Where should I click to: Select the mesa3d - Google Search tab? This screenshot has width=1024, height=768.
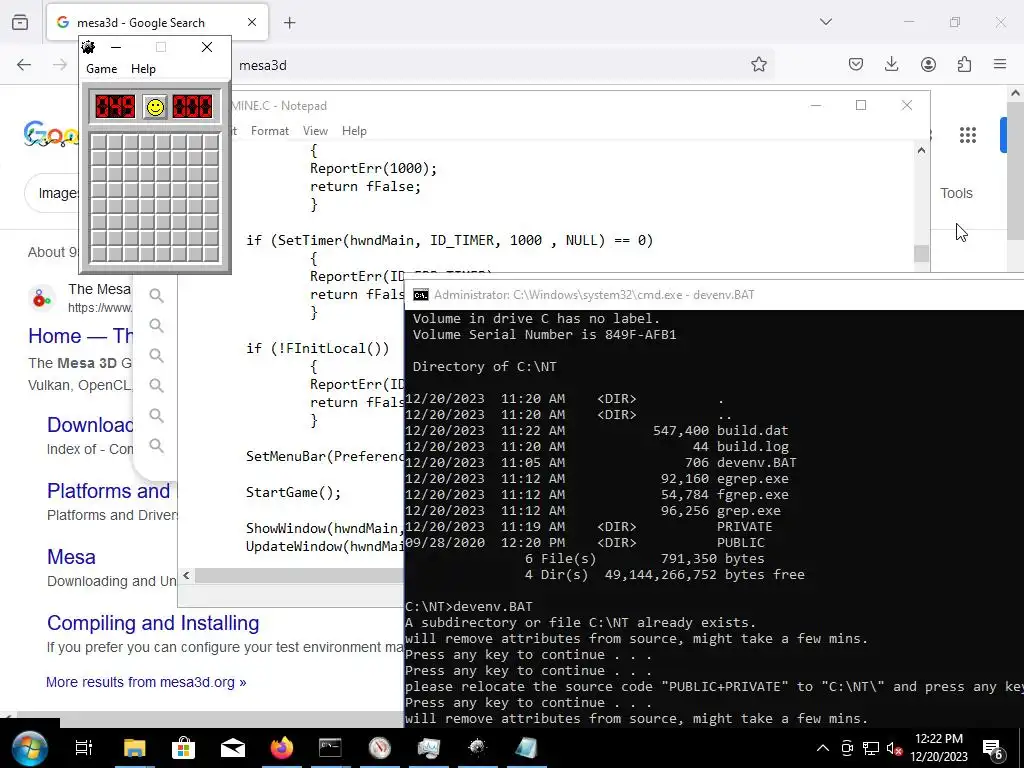coord(157,22)
